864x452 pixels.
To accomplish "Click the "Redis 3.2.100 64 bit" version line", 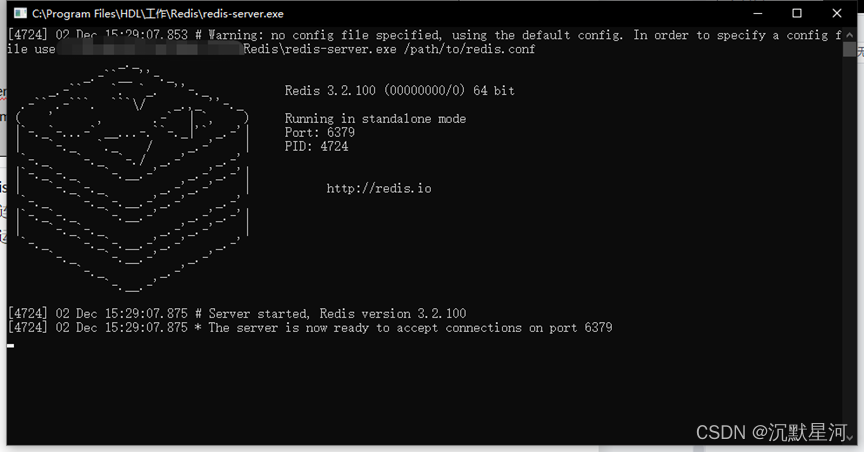I will click(x=399, y=90).
